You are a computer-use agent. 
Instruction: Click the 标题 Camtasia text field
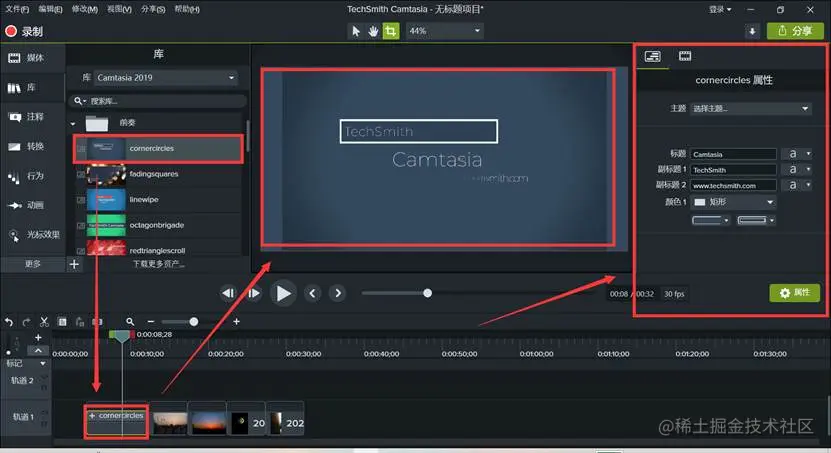[x=733, y=154]
